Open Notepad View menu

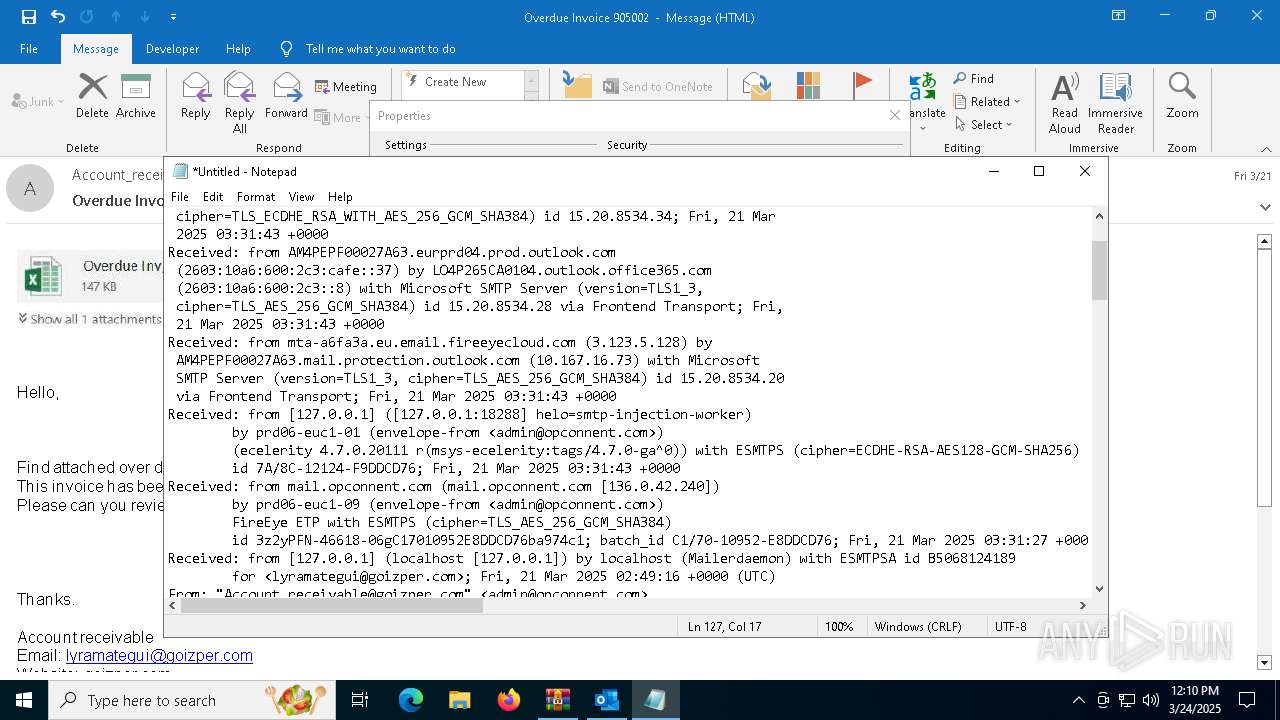pos(301,197)
